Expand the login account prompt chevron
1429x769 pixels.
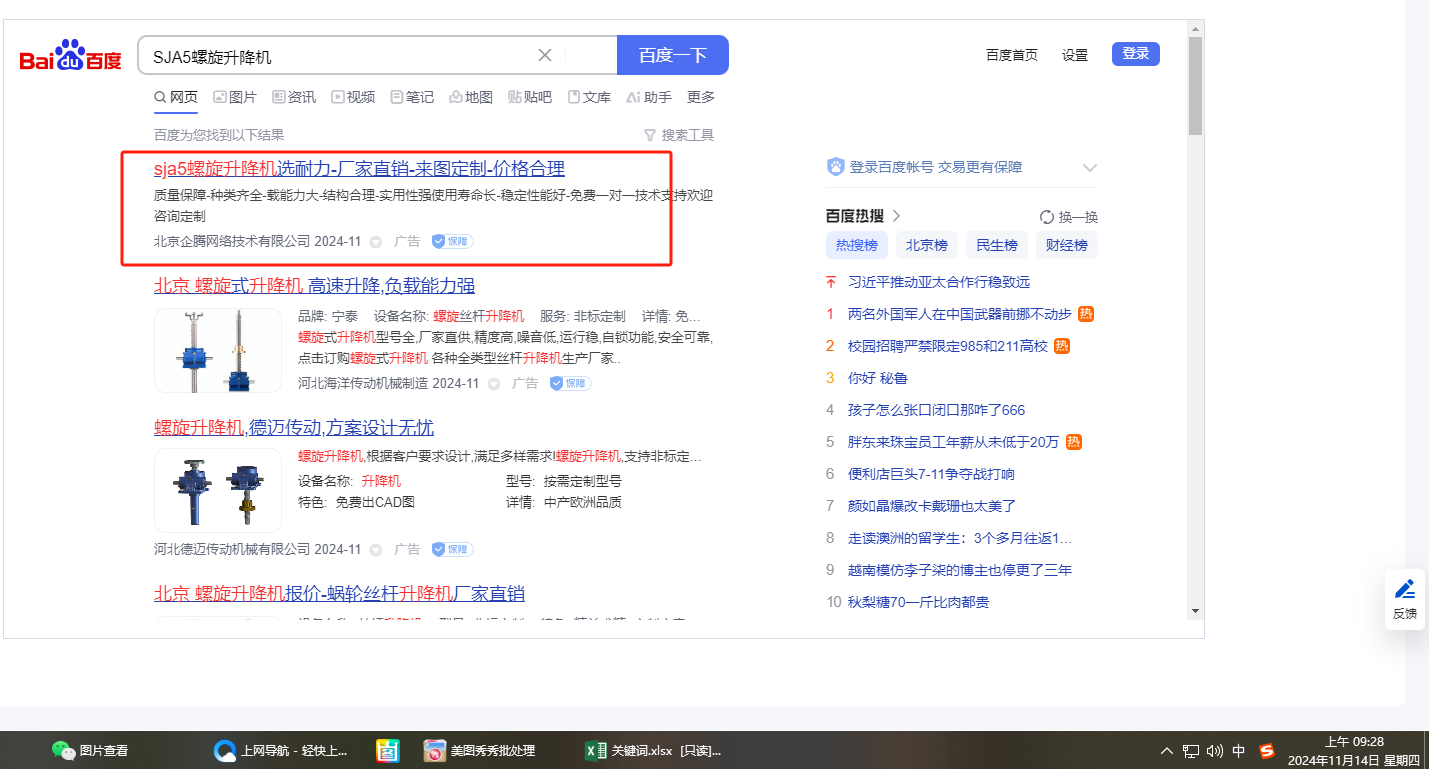pos(1090,168)
